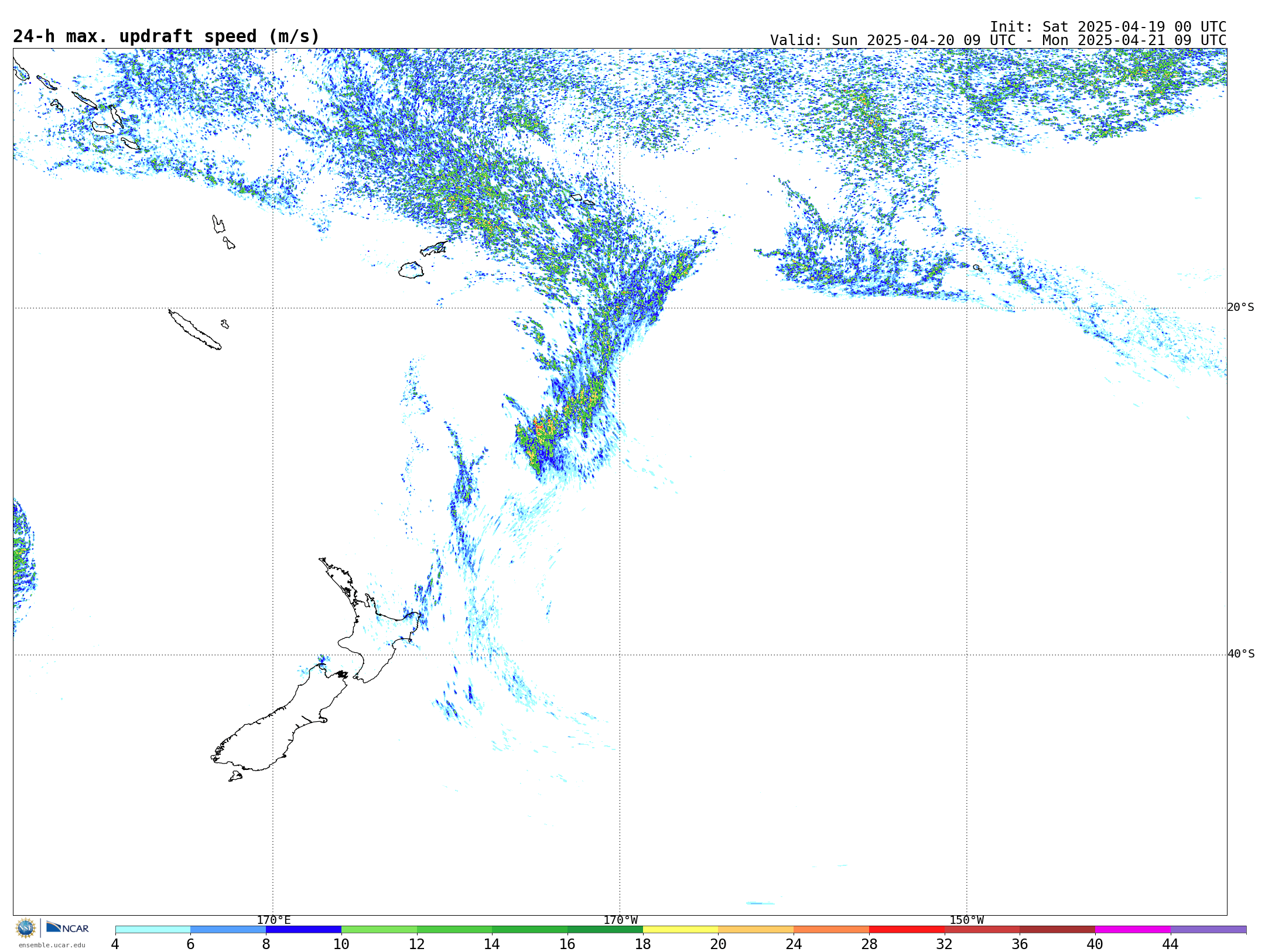Click the 170°E longitude label
This screenshot has width=1265, height=952.
pyautogui.click(x=273, y=920)
